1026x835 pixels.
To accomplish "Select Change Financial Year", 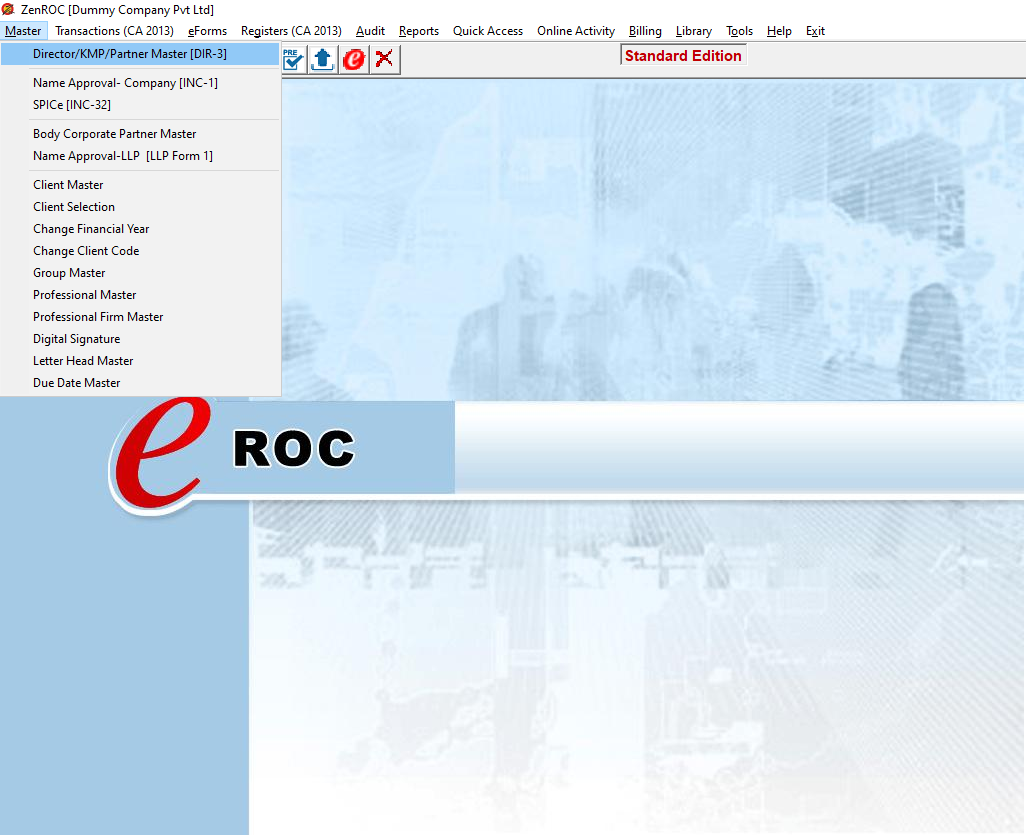I will (x=141, y=229).
